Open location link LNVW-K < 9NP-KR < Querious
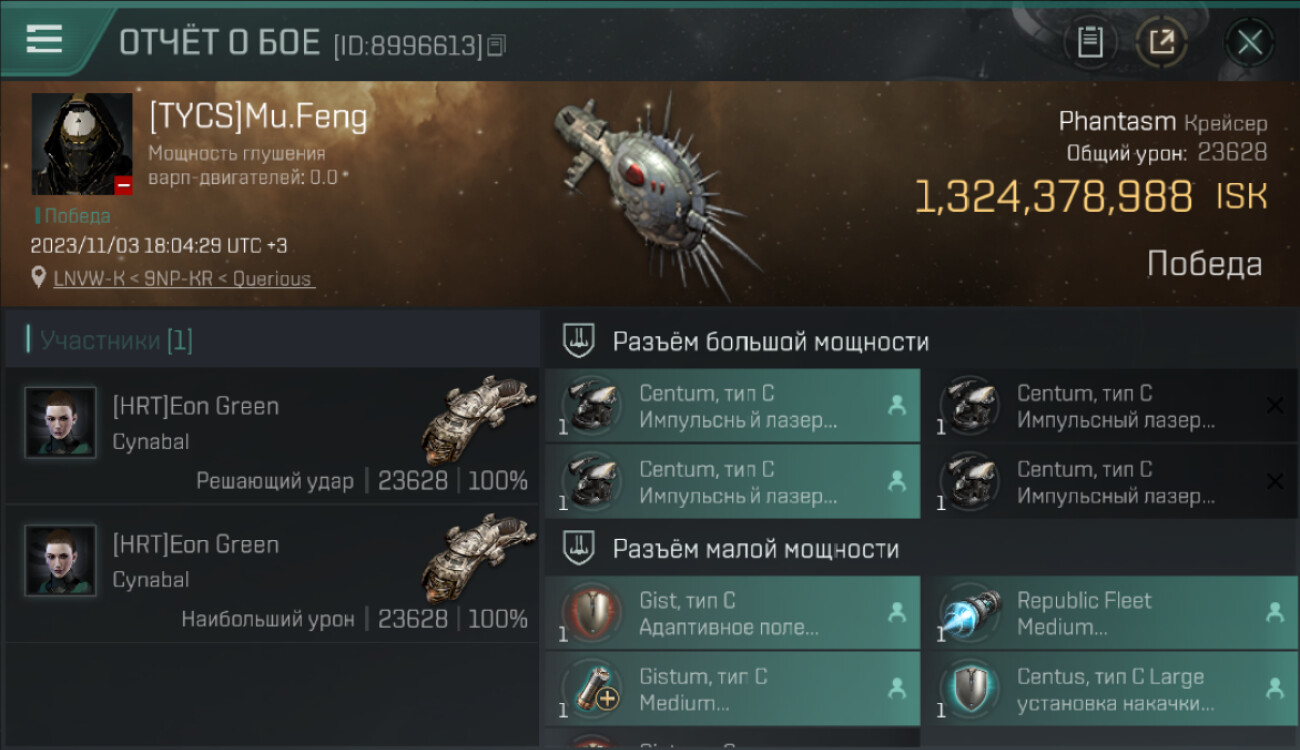The image size is (1300, 750). point(184,279)
